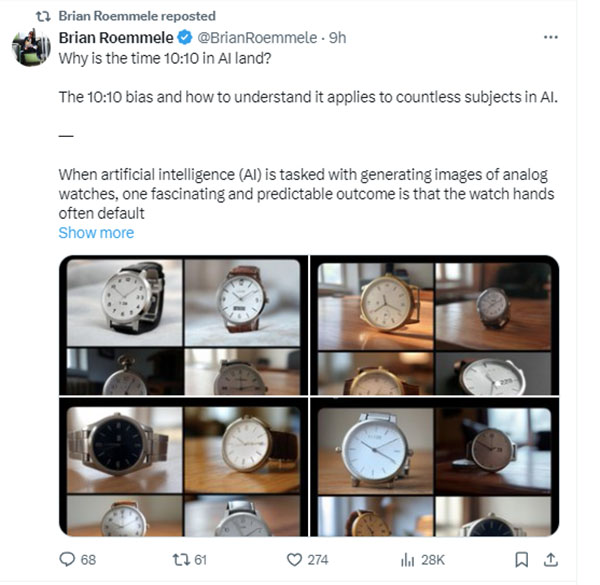Open bottom-right watch image grid
Screen dimensions: 600x585
(434, 468)
